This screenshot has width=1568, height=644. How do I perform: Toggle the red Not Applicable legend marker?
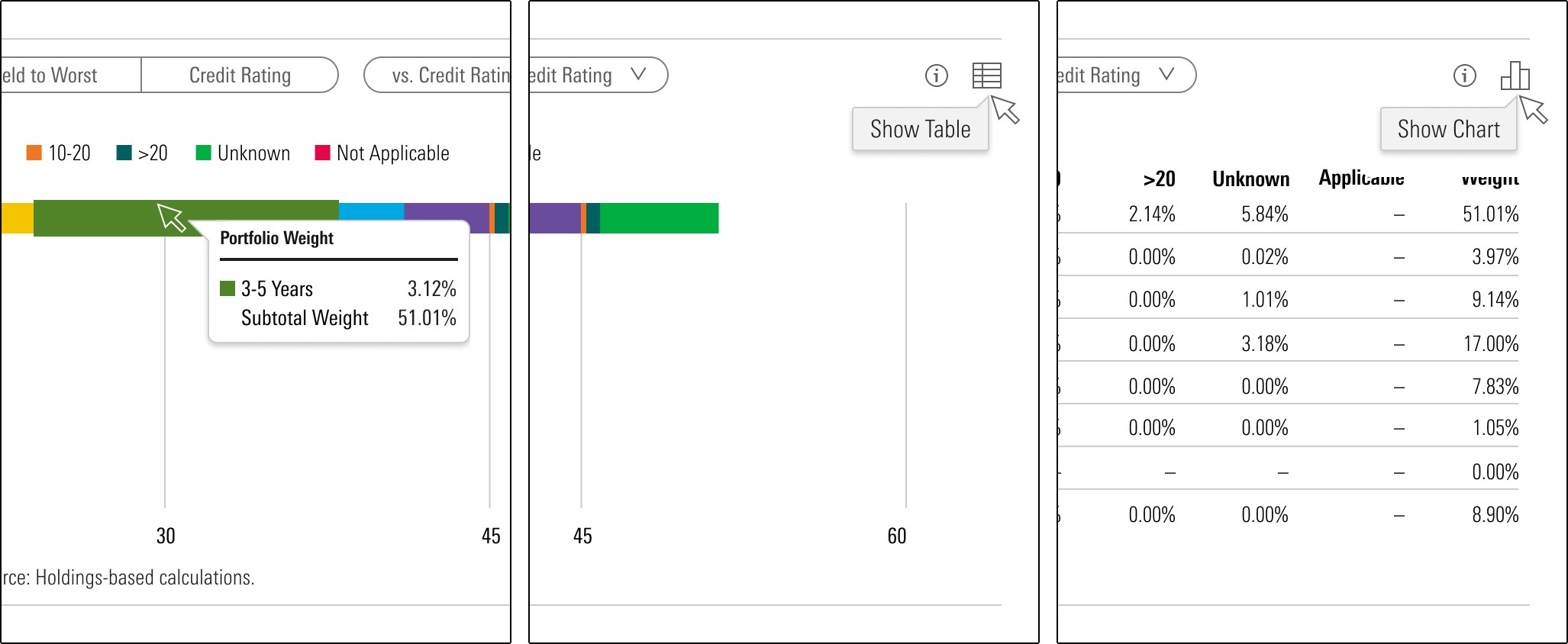pos(322,153)
